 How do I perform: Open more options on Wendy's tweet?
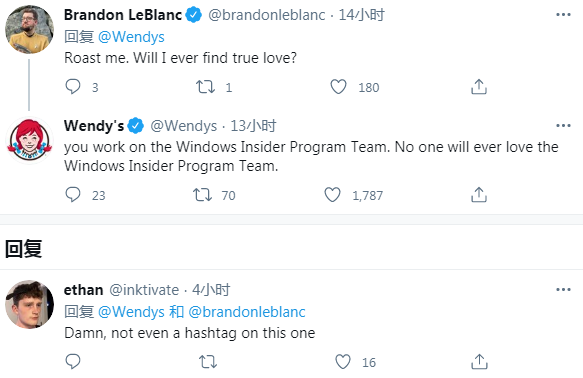tap(563, 126)
